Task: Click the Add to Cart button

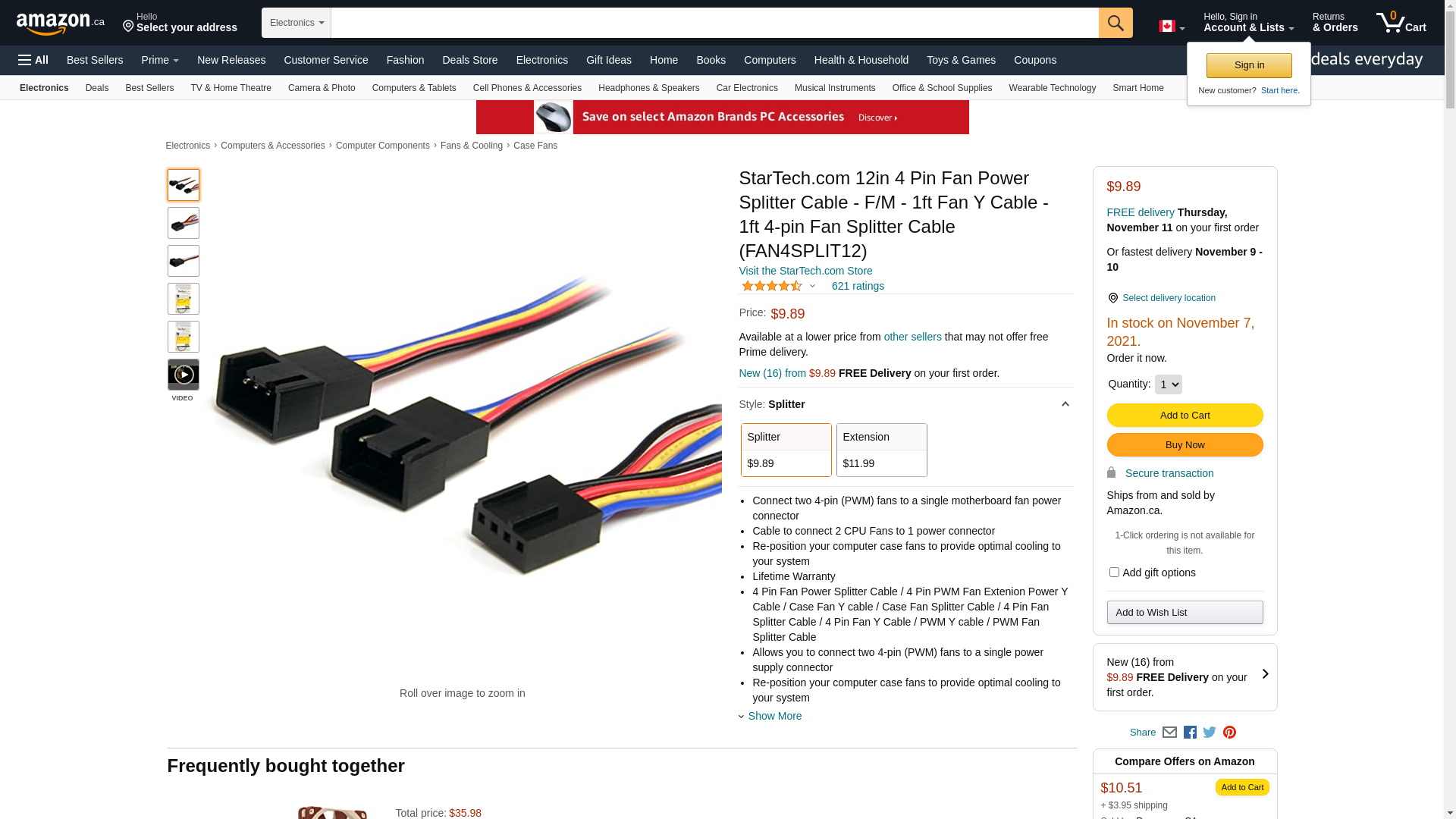Action: (1185, 416)
